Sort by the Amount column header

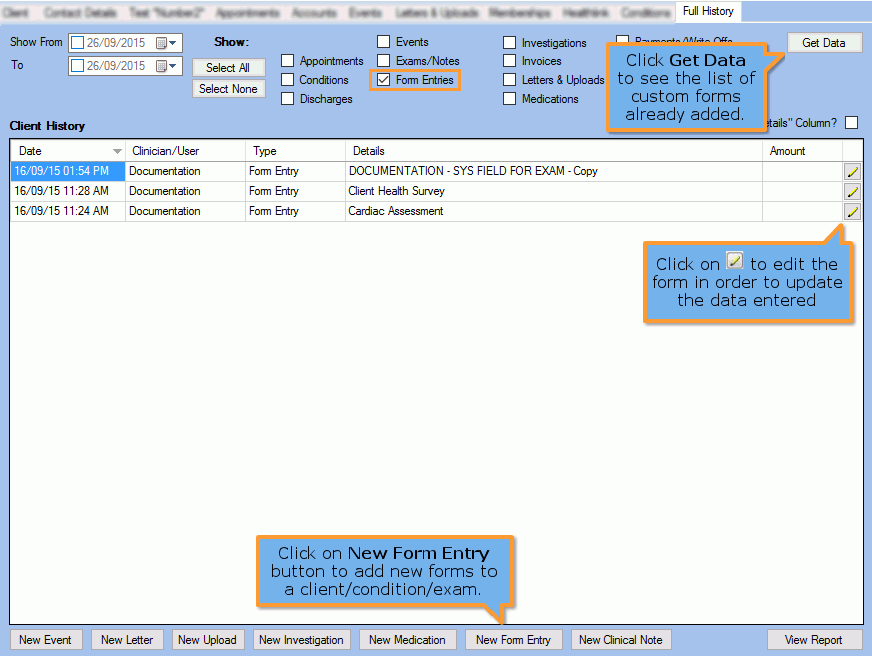pyautogui.click(x=802, y=151)
